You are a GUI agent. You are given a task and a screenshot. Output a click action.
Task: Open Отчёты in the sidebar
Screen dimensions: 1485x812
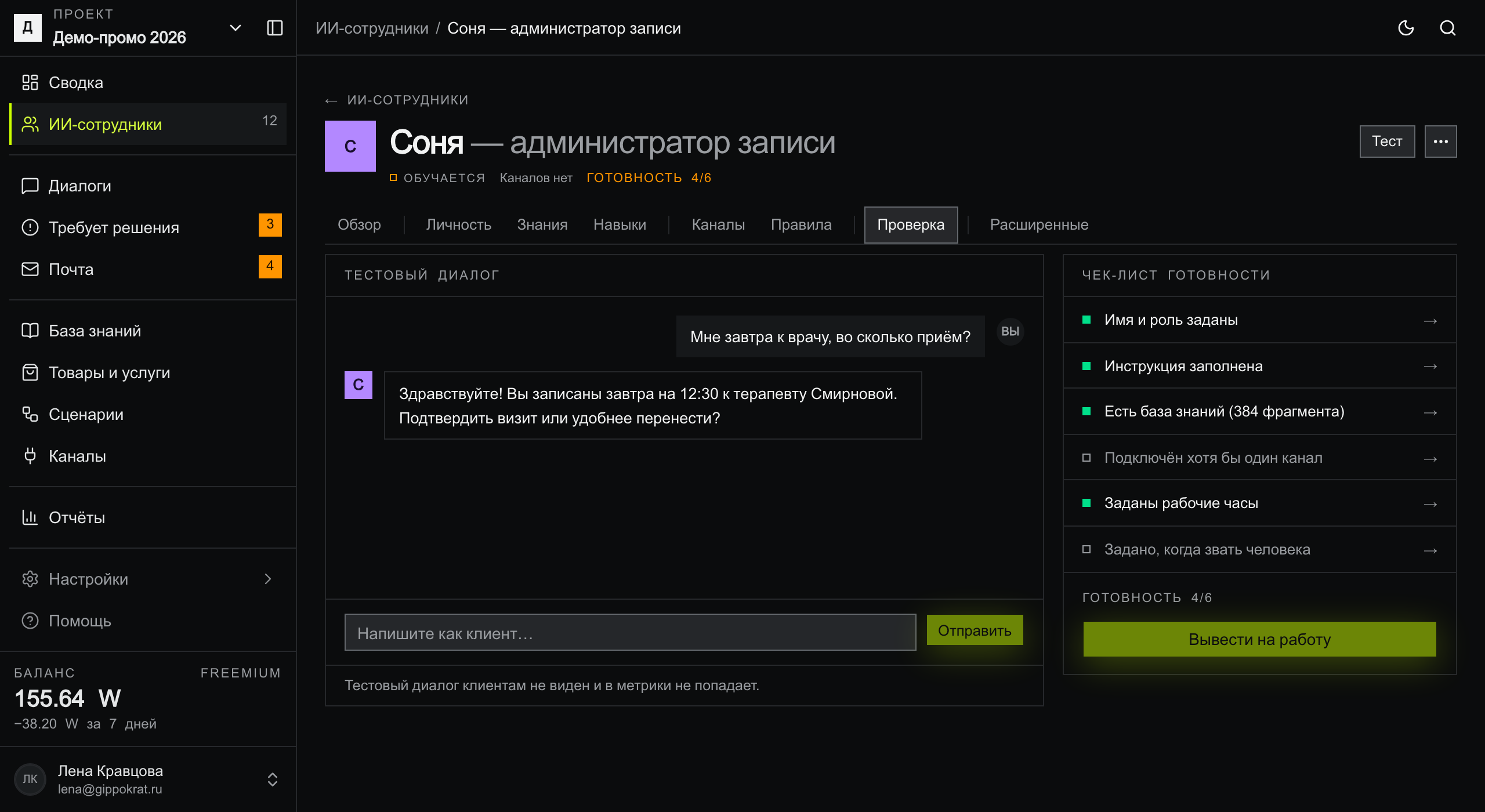tap(148, 517)
